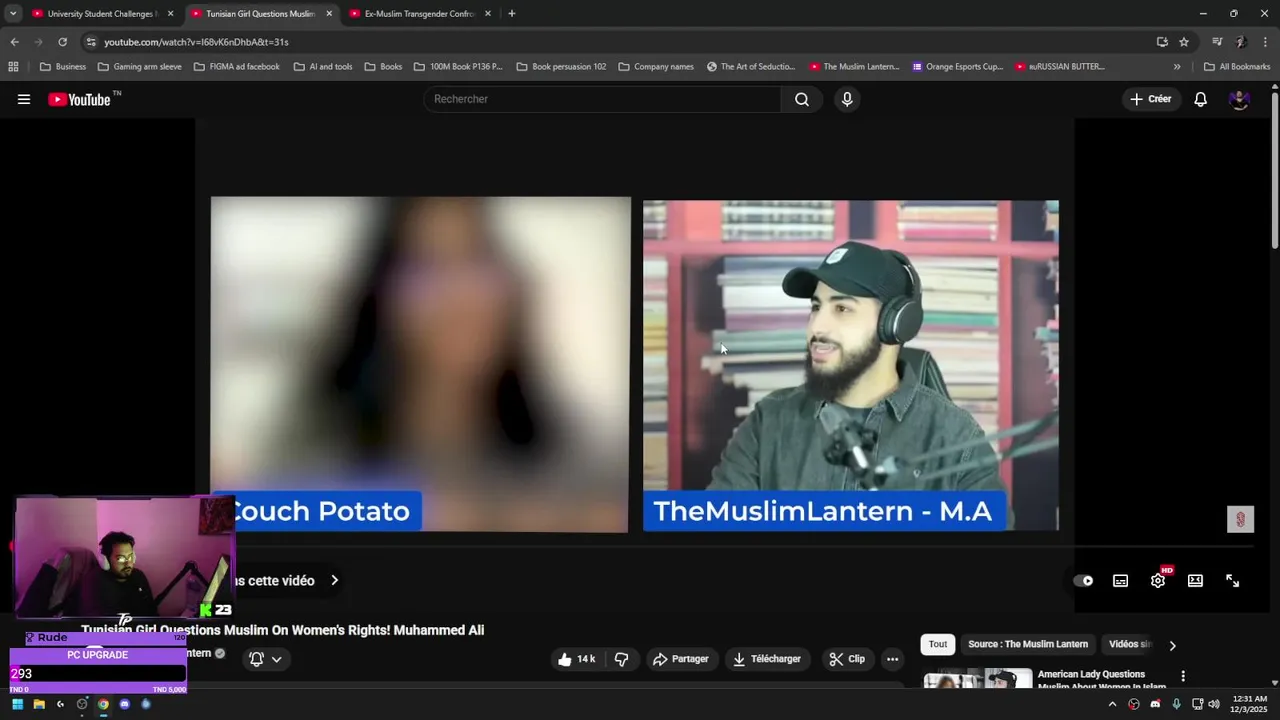Open The Art of Seduction bookmark
Image resolution: width=1280 pixels, height=720 pixels.
click(x=751, y=67)
